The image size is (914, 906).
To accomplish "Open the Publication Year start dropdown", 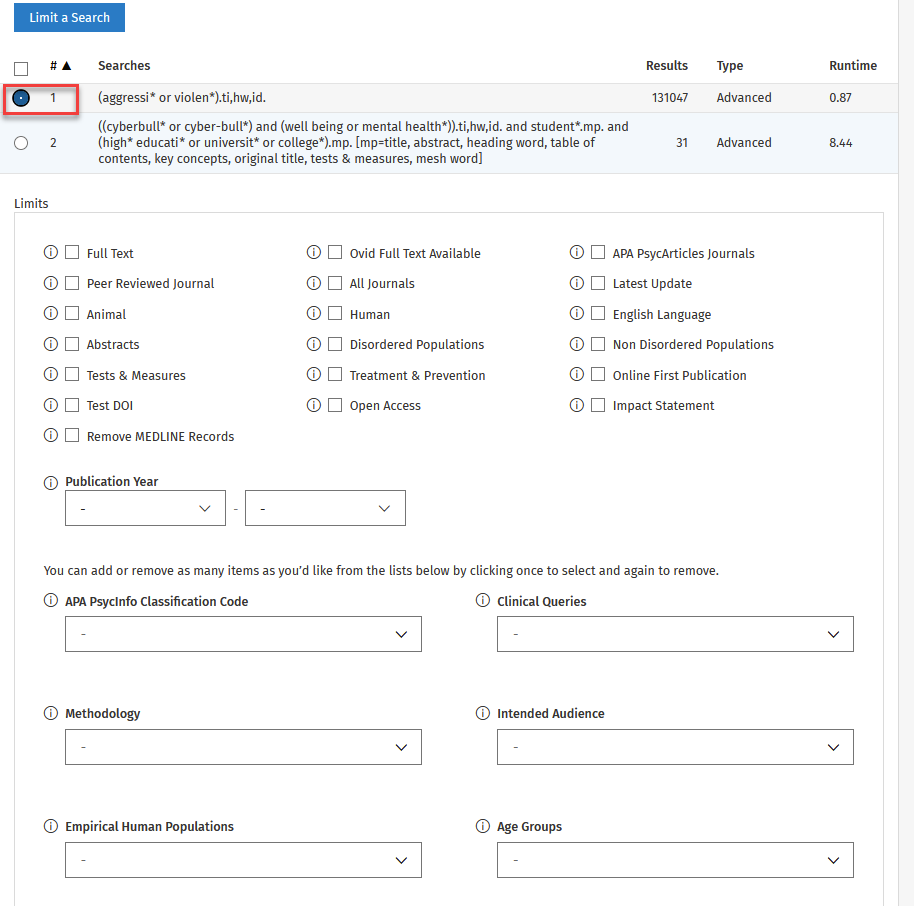I will pyautogui.click(x=145, y=508).
